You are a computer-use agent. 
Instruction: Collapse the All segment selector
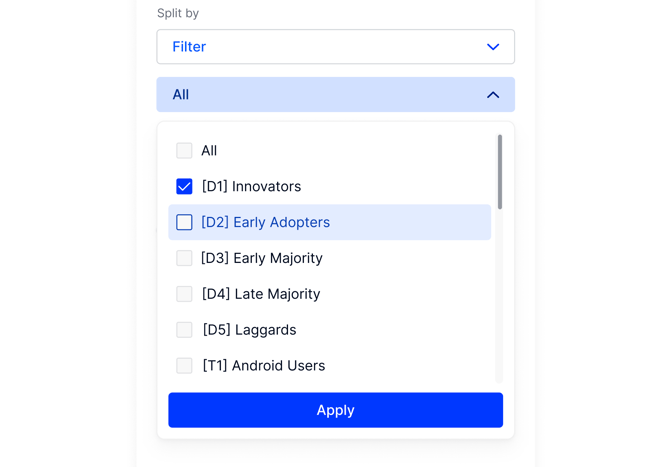(335, 95)
